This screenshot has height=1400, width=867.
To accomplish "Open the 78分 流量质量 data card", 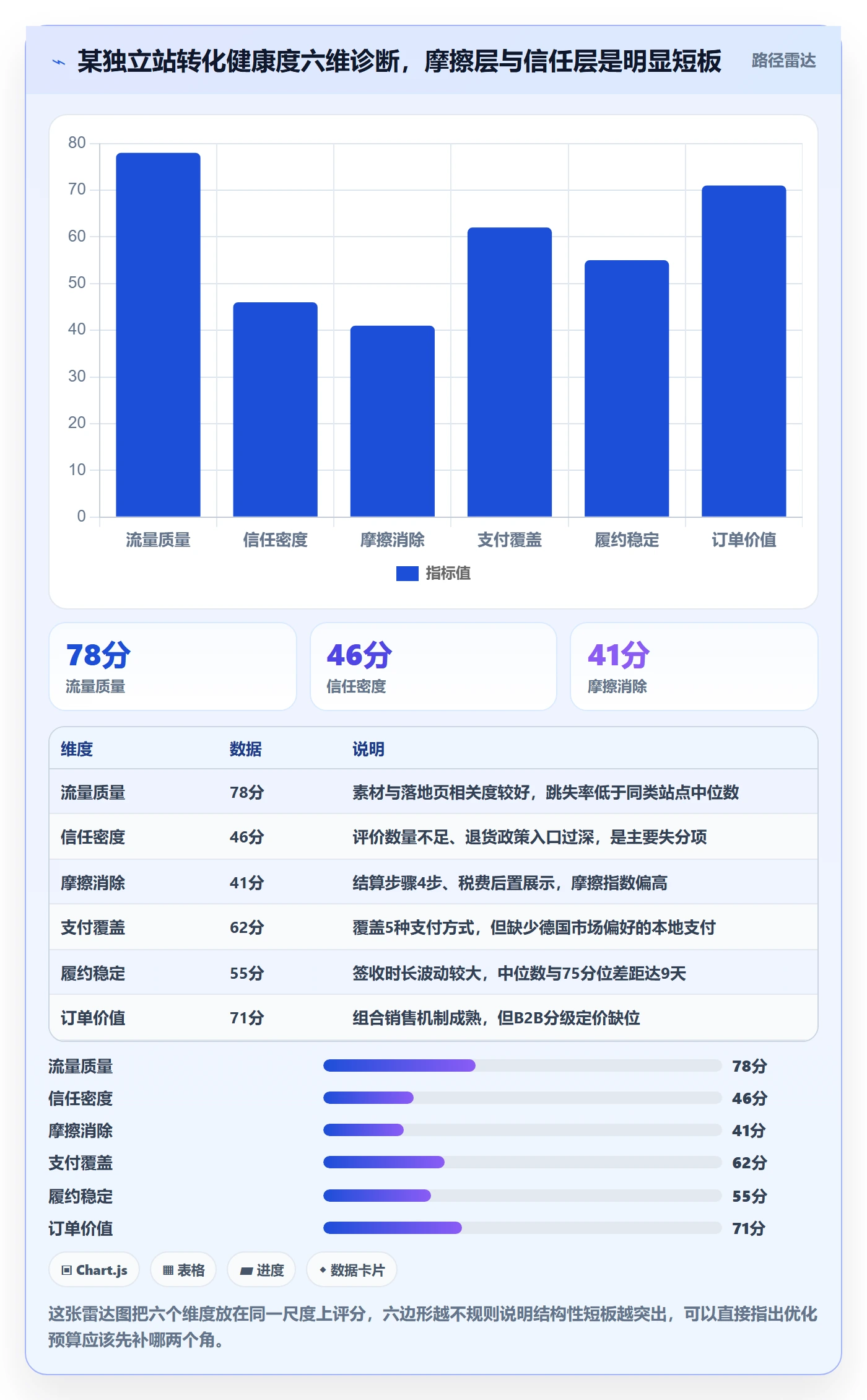I will pos(173,667).
